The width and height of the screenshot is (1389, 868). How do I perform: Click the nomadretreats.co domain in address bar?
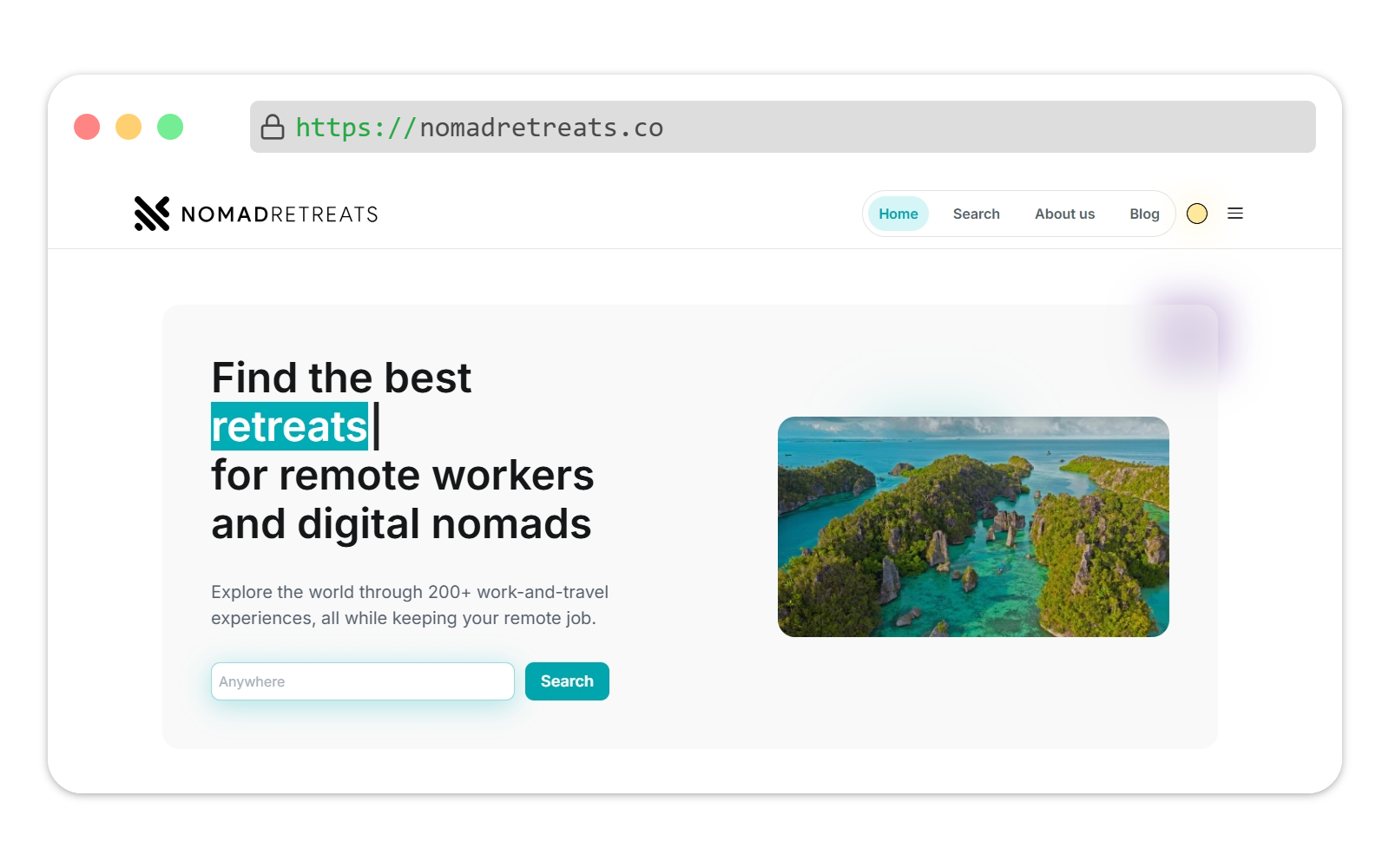[541, 128]
